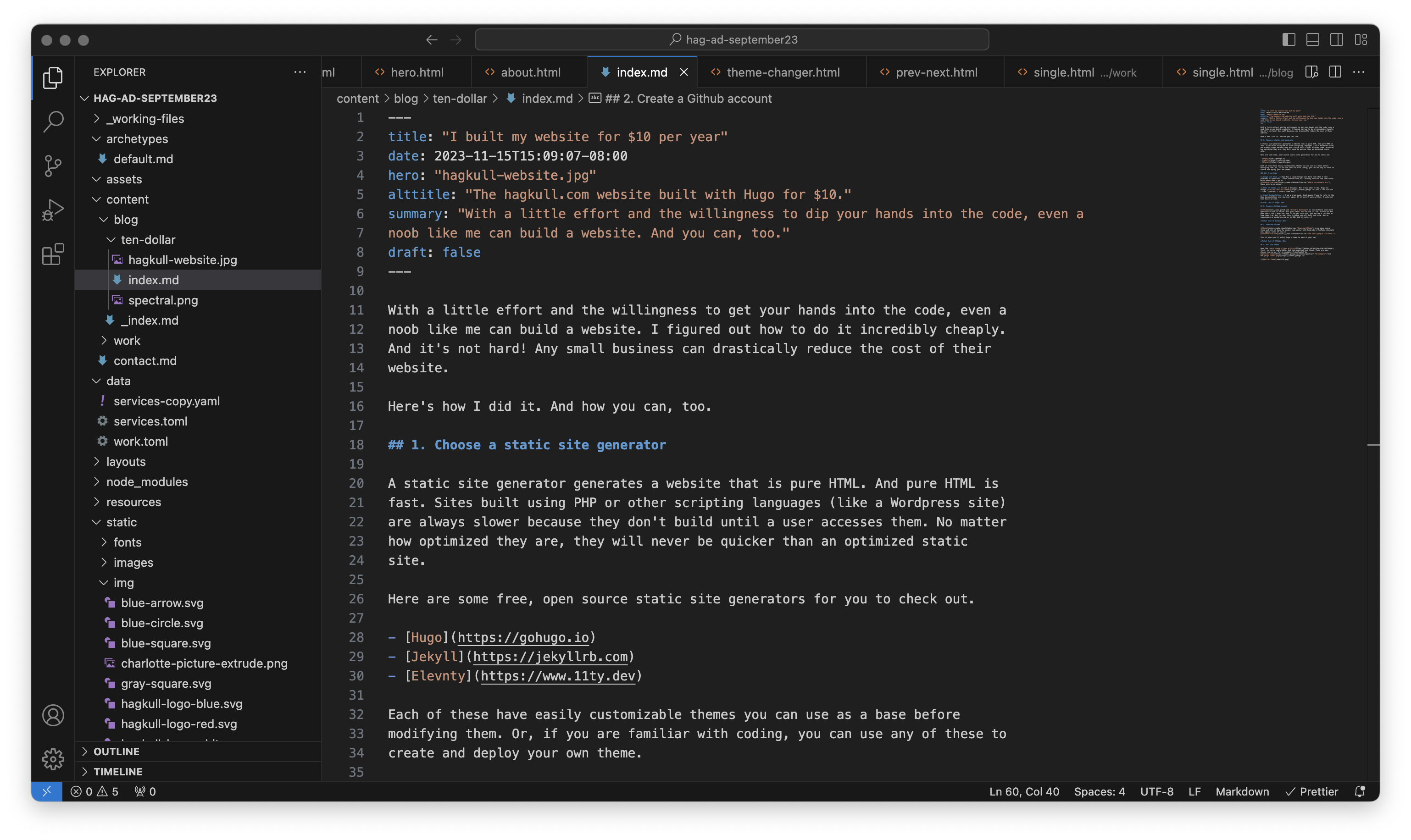Switch to single.html blog tab
The width and height of the screenshot is (1411, 840).
tap(1234, 72)
